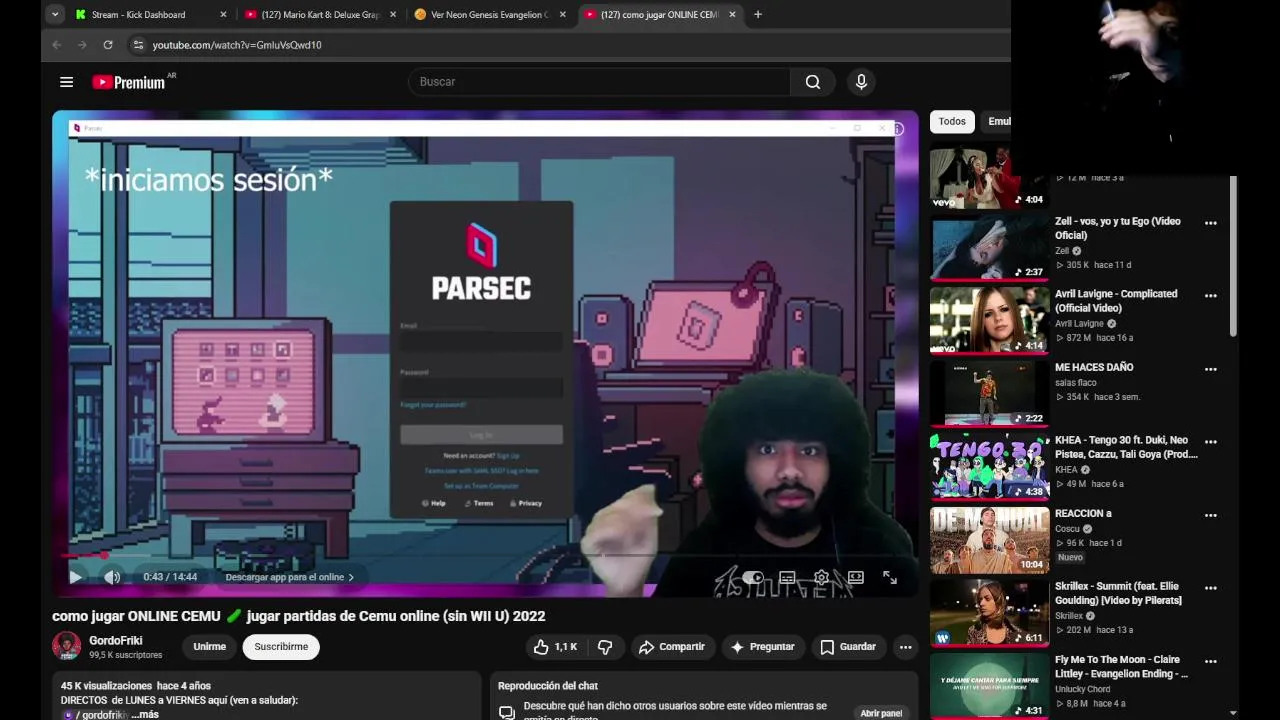Close the Kick Dashboard tab
The image size is (1280, 720).
(223, 15)
